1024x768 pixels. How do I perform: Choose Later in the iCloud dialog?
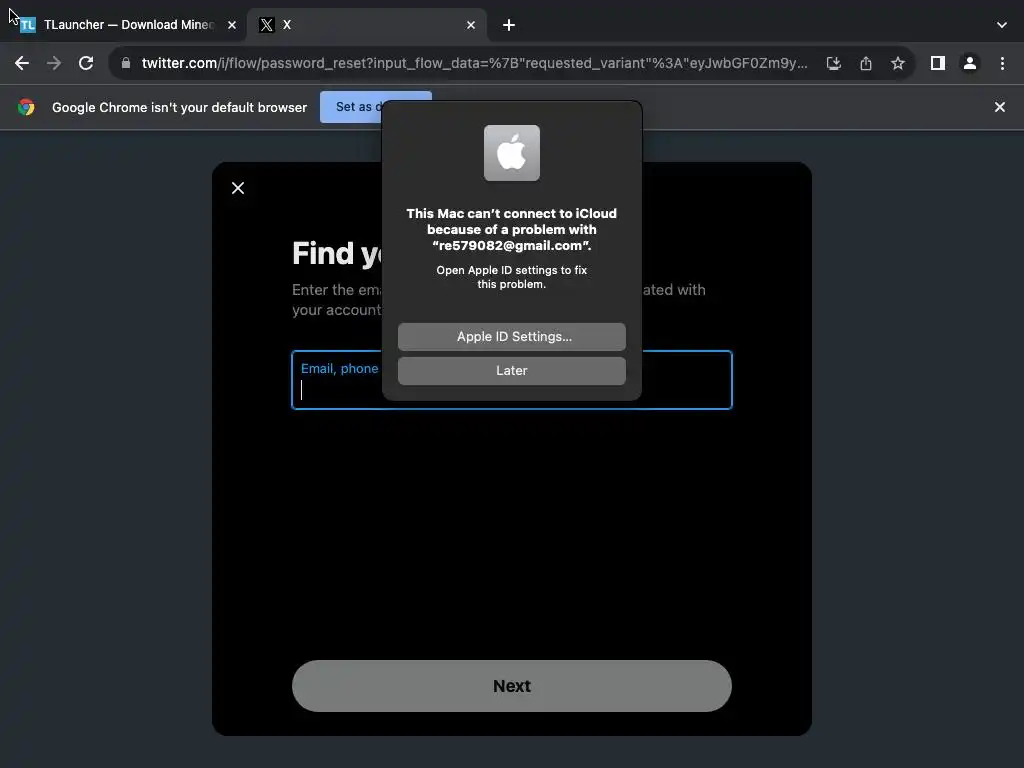pyautogui.click(x=512, y=370)
